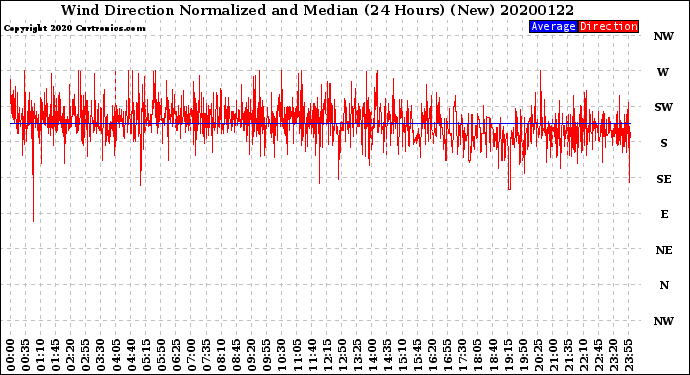Click the 20:25 time axis label

click(538, 355)
